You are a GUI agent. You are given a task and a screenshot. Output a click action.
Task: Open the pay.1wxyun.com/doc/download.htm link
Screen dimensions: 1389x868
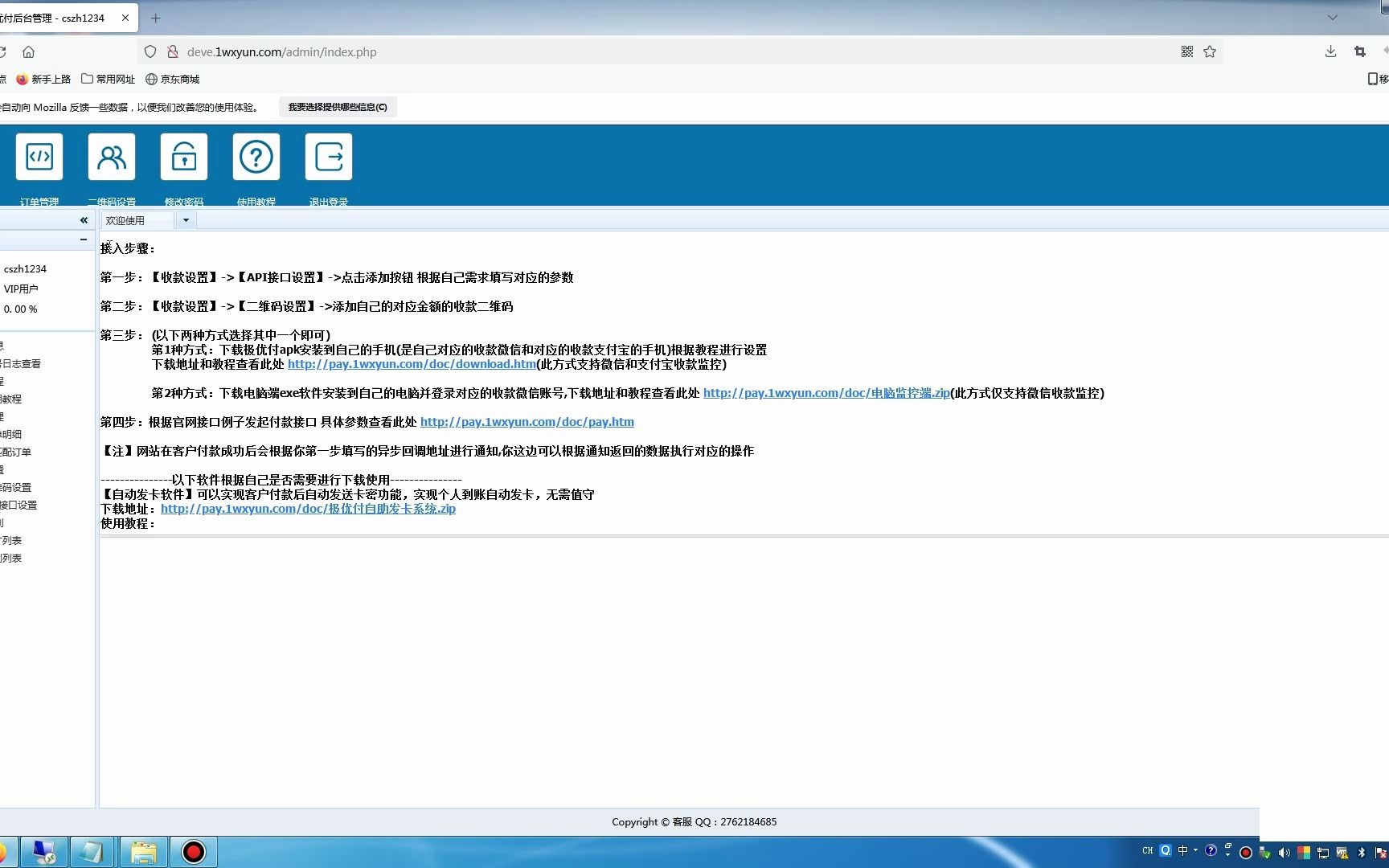(412, 364)
